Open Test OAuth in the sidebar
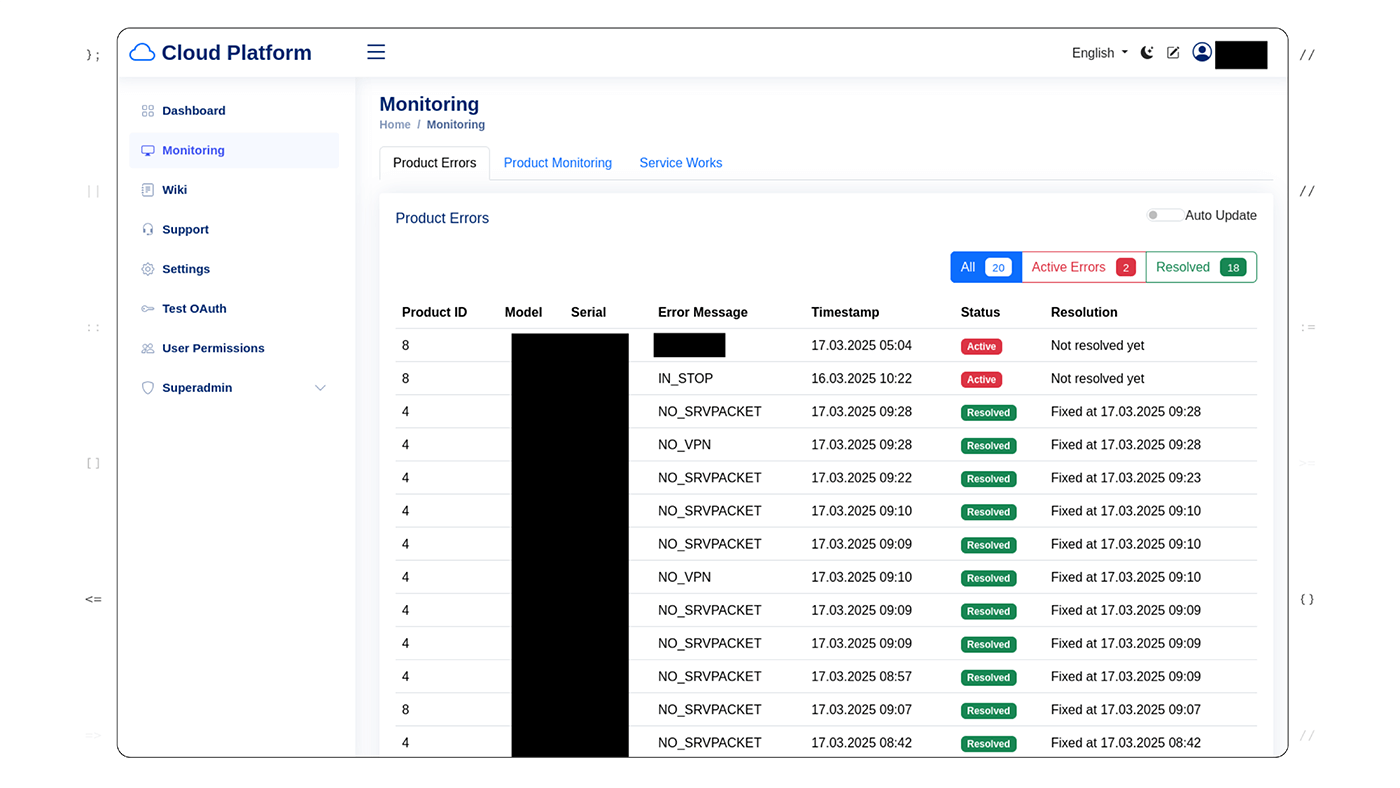 coord(194,309)
